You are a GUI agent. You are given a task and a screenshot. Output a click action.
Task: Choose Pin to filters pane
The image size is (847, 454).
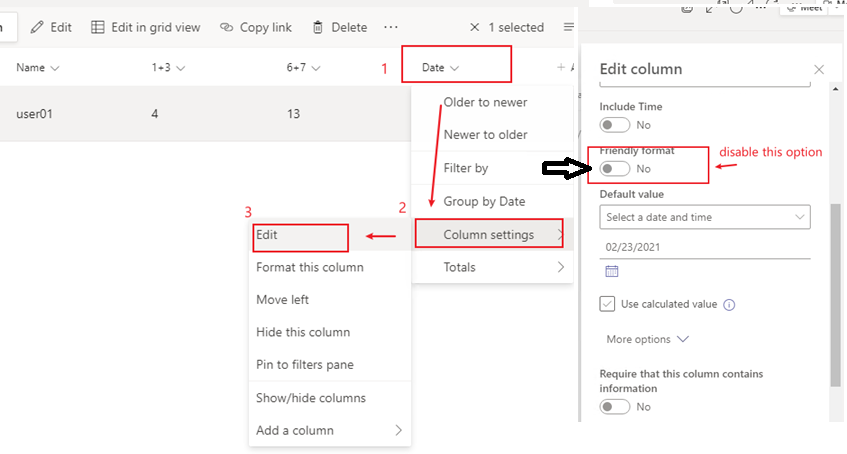pos(305,364)
